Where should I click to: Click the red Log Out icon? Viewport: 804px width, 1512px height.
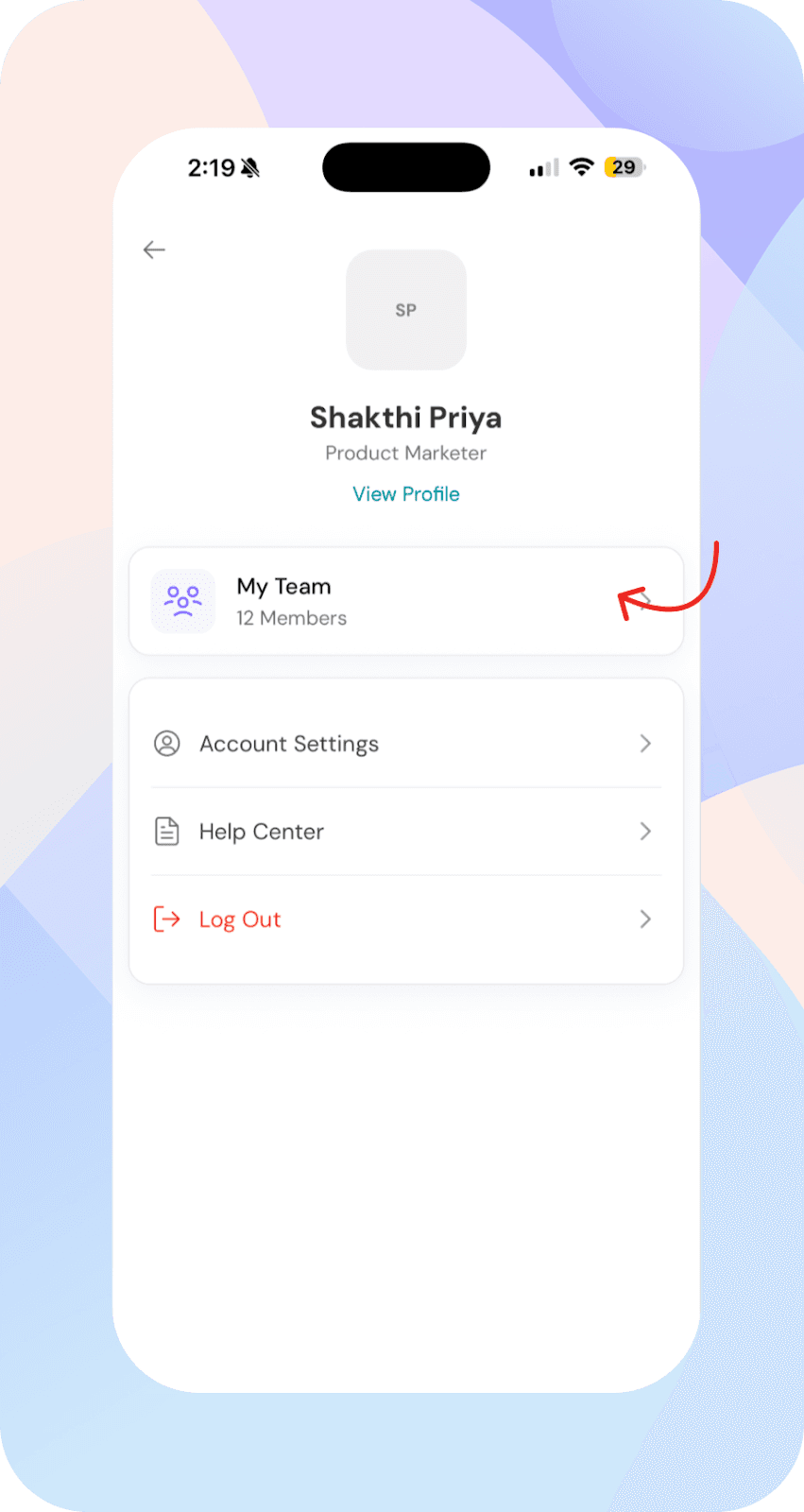point(167,919)
